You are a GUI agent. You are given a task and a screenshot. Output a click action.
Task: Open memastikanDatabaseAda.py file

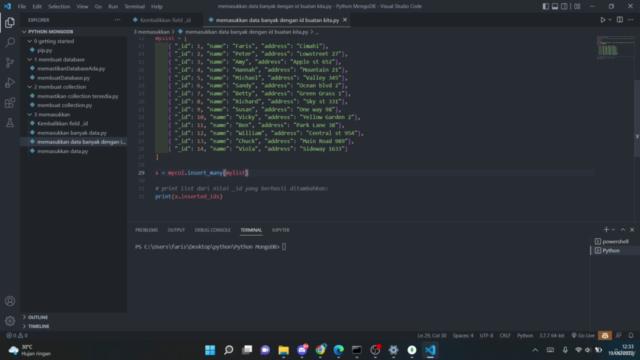[73, 69]
